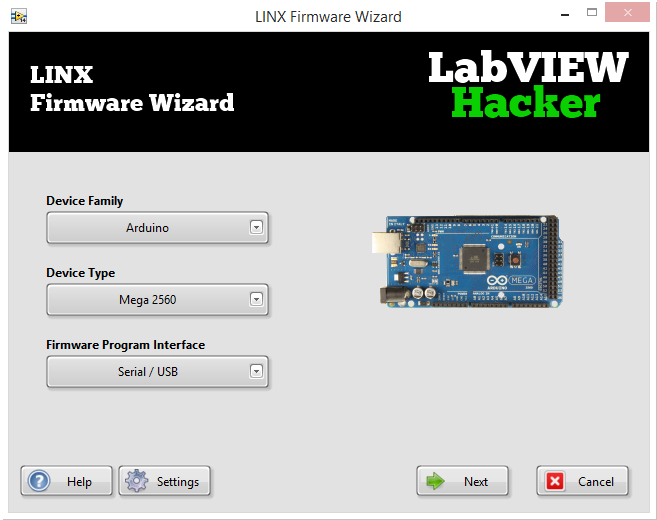Screen dimensions: 657x520
Task: Click the Arduino Mega board image
Action: pos(467,262)
